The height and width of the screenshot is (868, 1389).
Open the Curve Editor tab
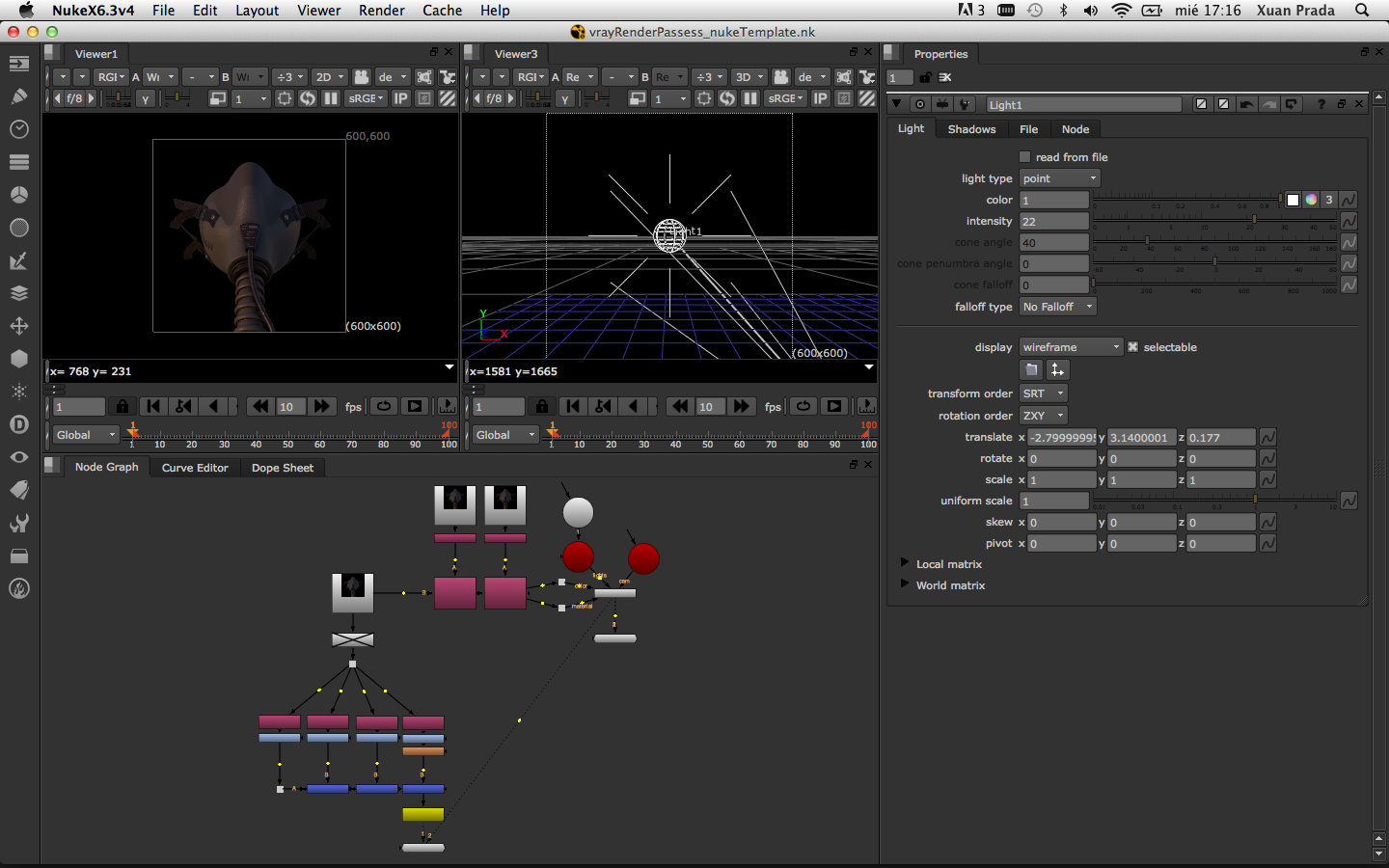(195, 468)
